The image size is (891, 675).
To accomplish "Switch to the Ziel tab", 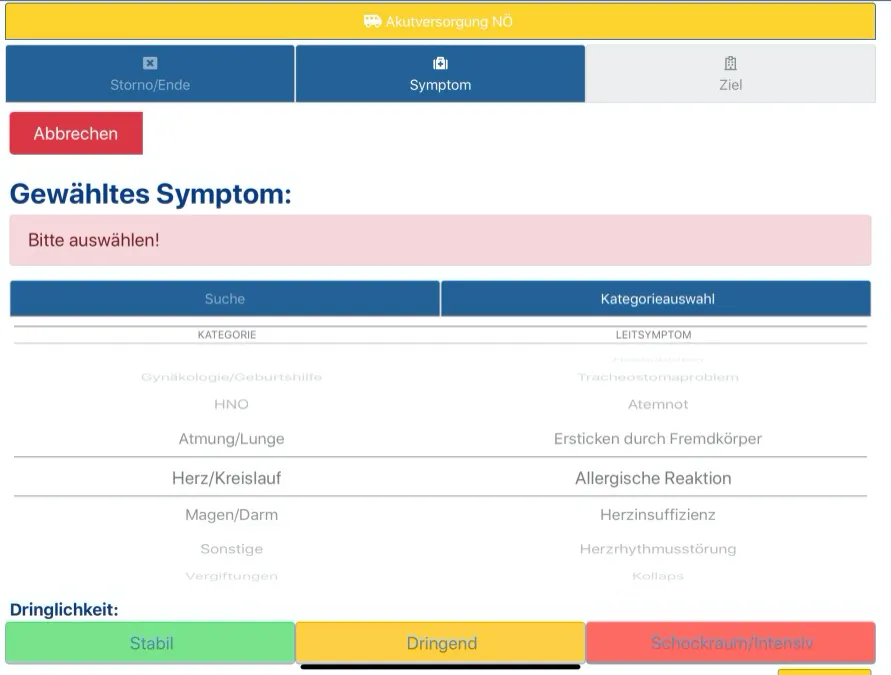I will coord(730,74).
